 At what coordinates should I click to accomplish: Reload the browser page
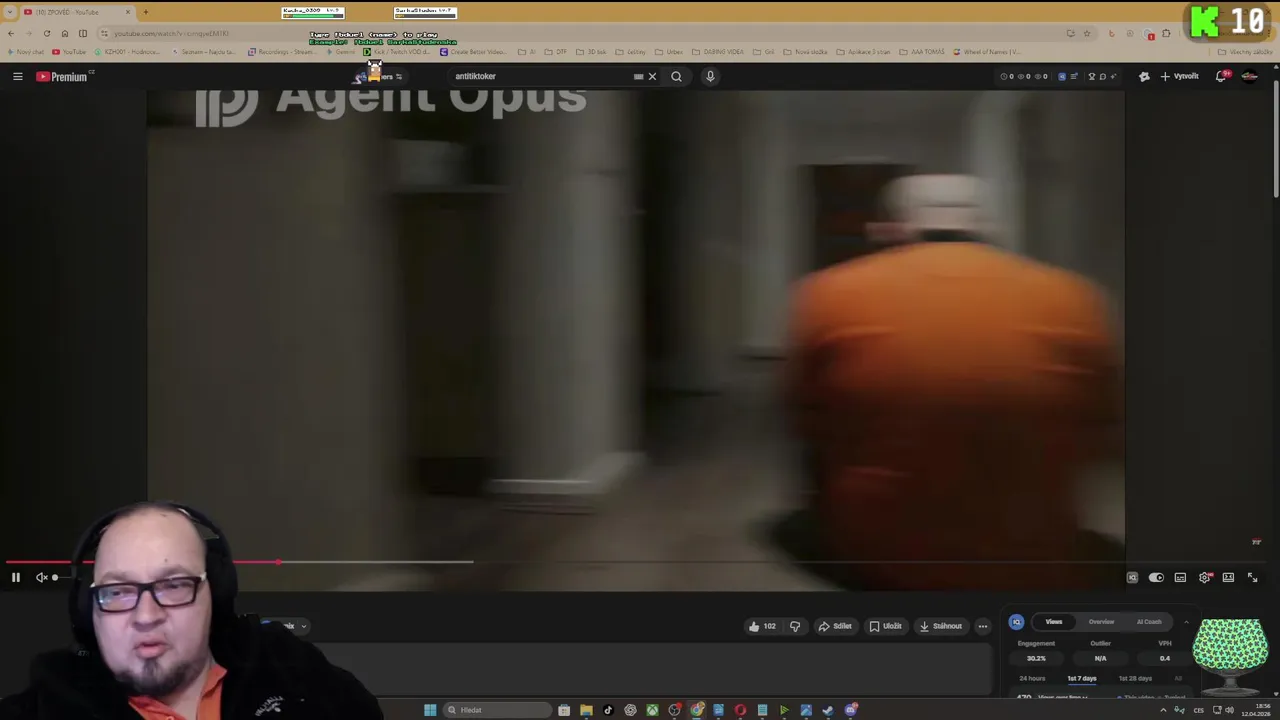(x=46, y=33)
